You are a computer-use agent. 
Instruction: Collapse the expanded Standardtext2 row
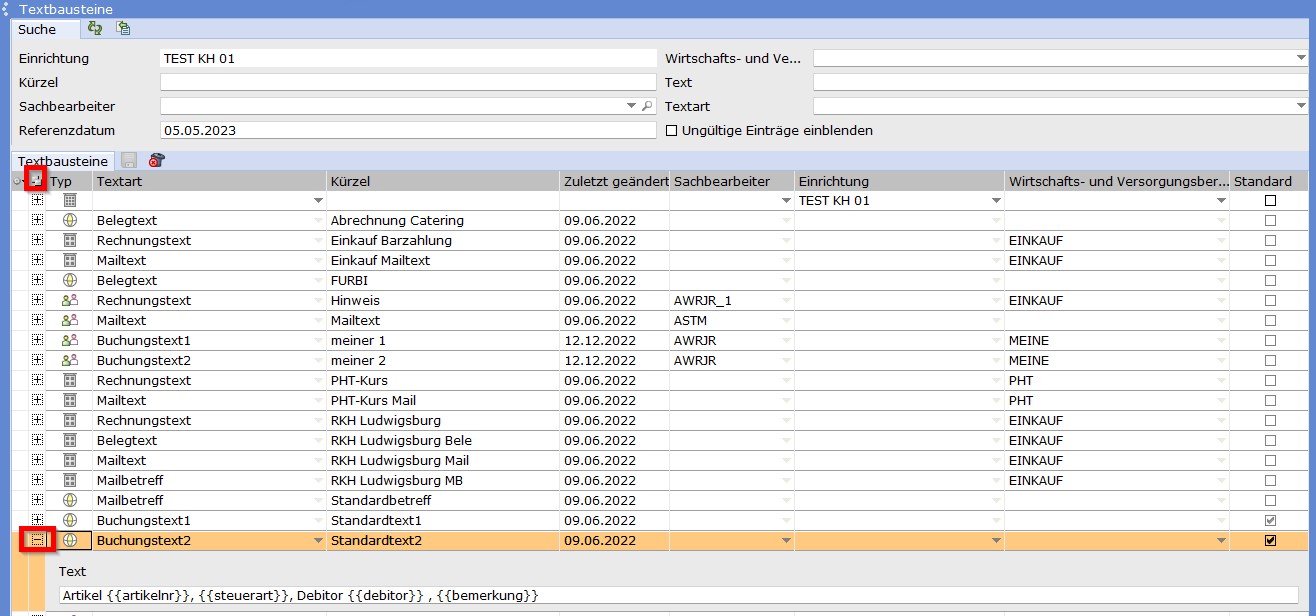tap(38, 540)
